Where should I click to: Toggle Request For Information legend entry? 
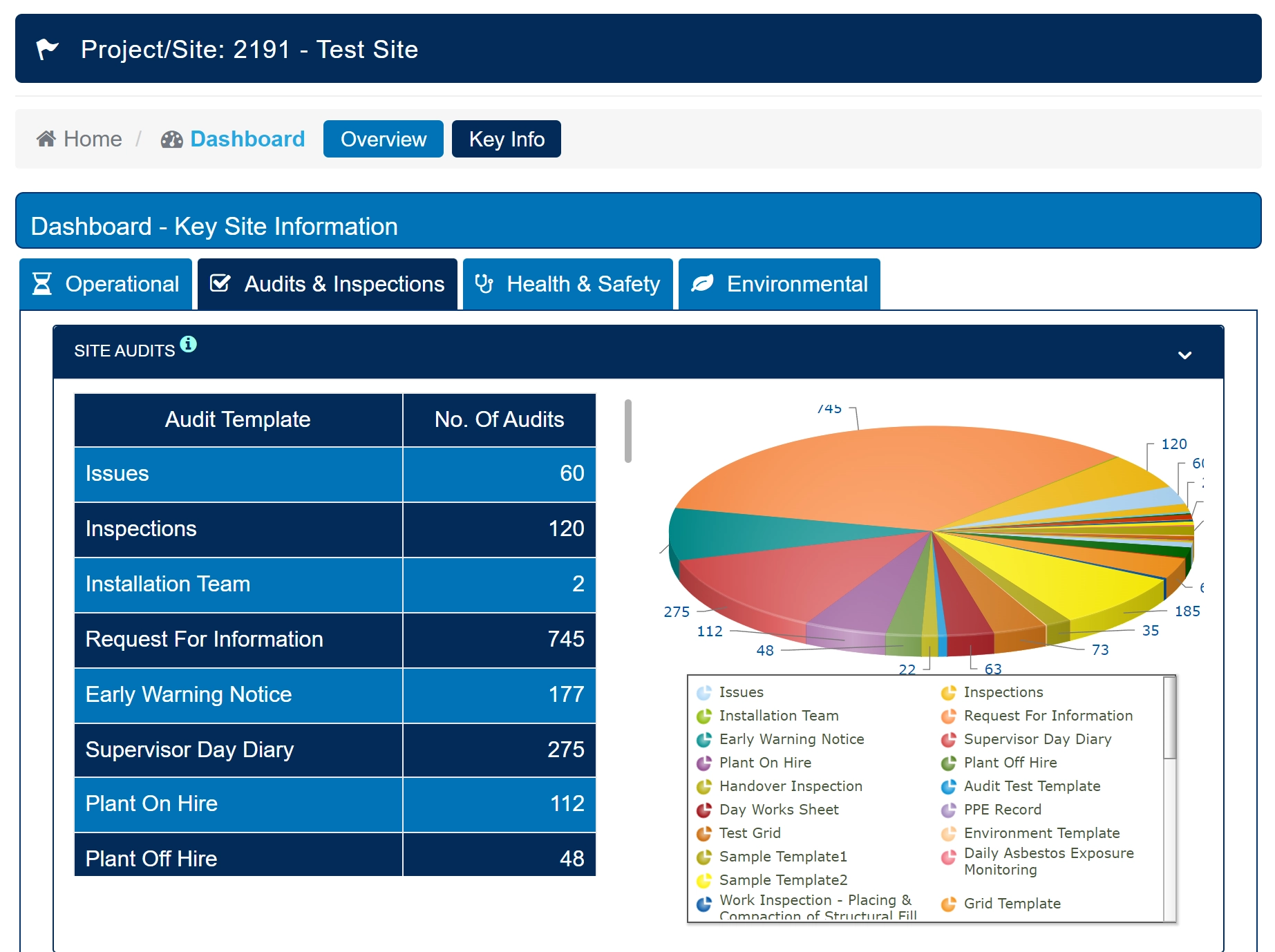point(1047,716)
